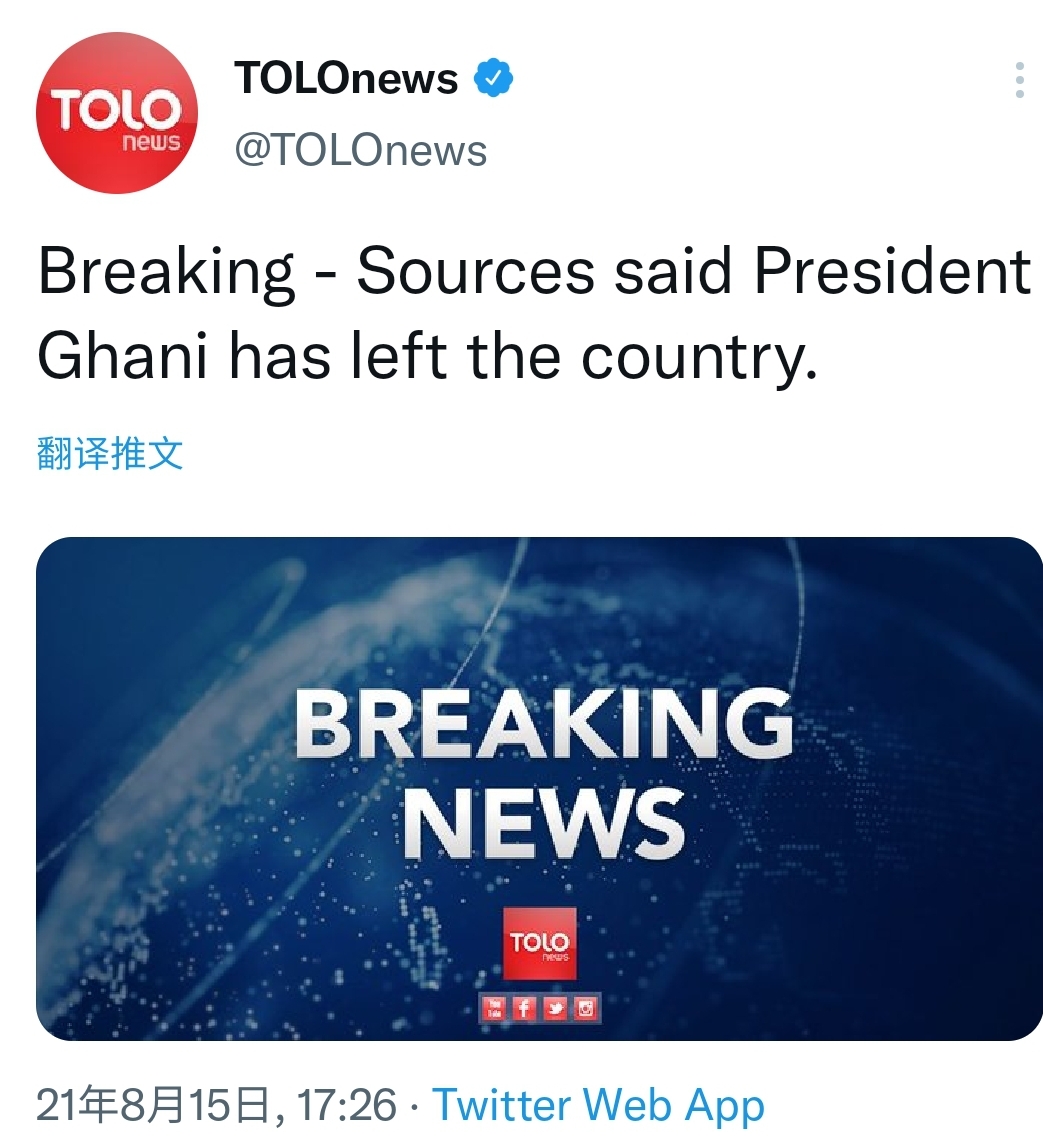Click the word BREAKING in the image
The height and width of the screenshot is (1148, 1043).
(543, 726)
